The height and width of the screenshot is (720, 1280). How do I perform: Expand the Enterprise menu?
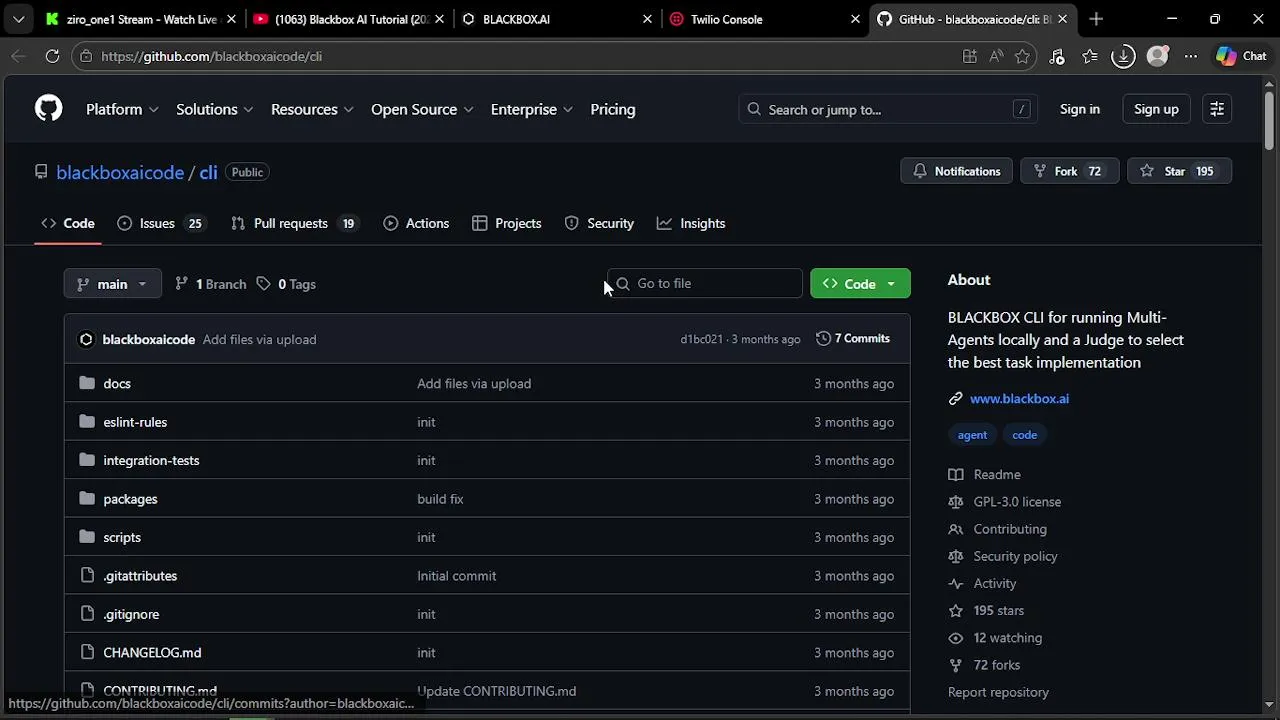(531, 109)
